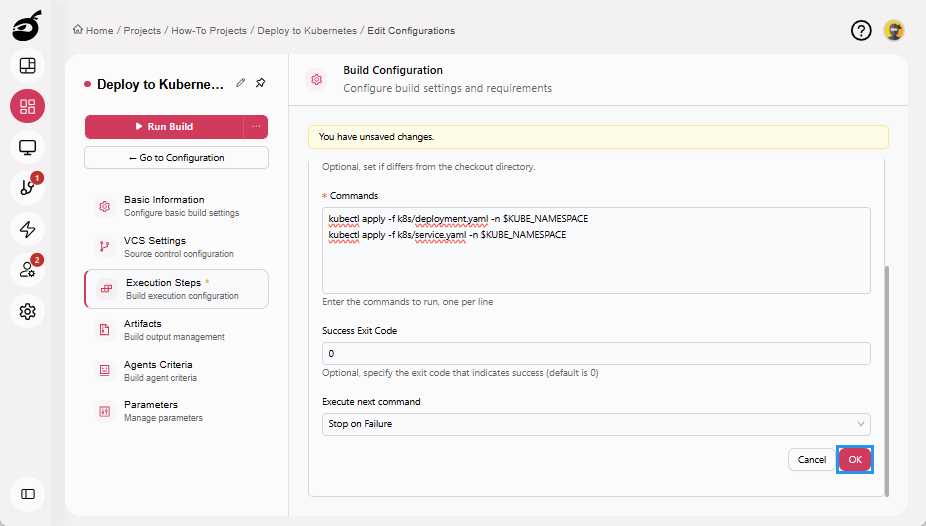This screenshot has height=526, width=926.
Task: Click the 'Execute next command' label
Action: pos(371,401)
